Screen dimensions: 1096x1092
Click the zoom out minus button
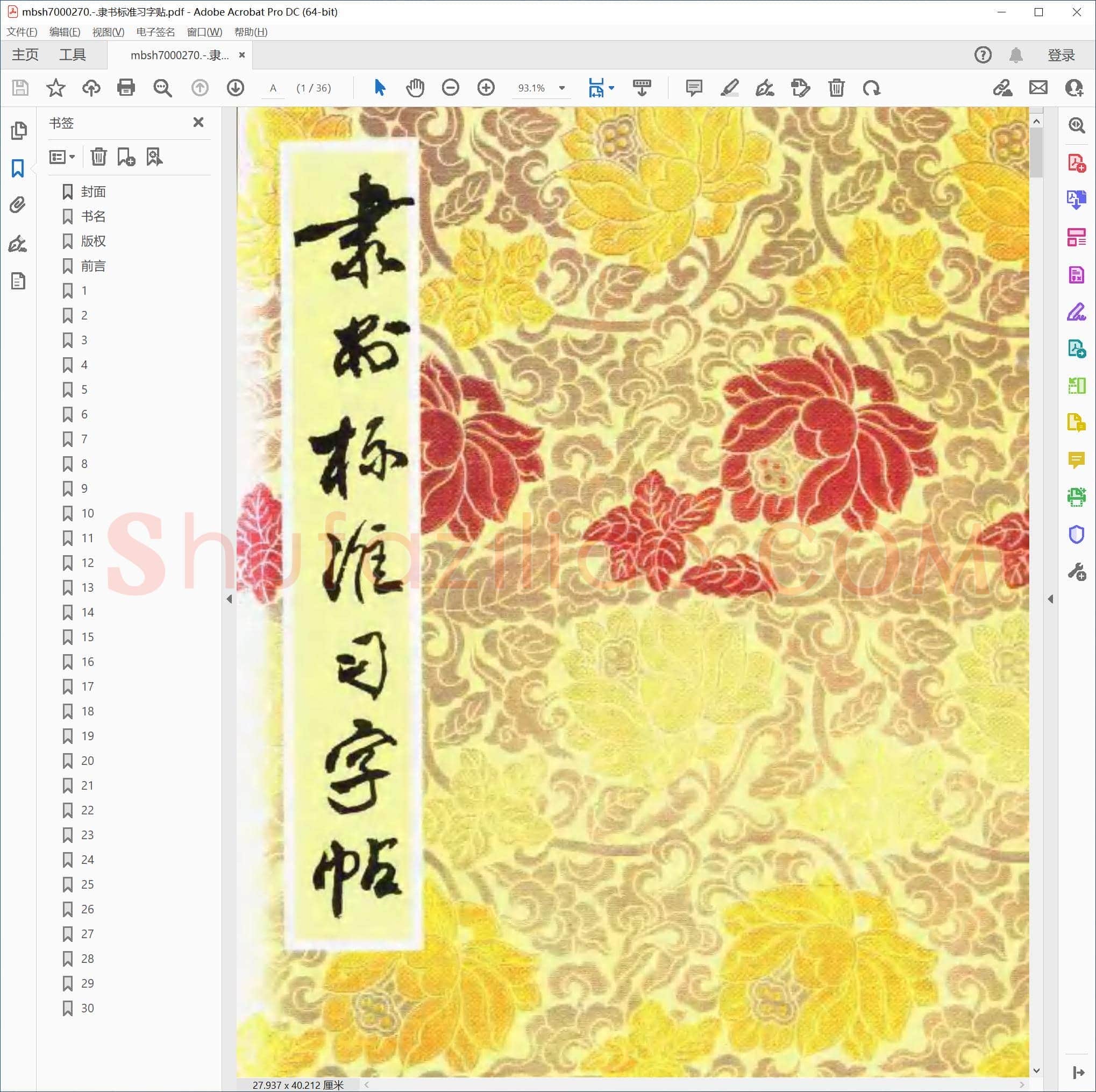click(451, 88)
